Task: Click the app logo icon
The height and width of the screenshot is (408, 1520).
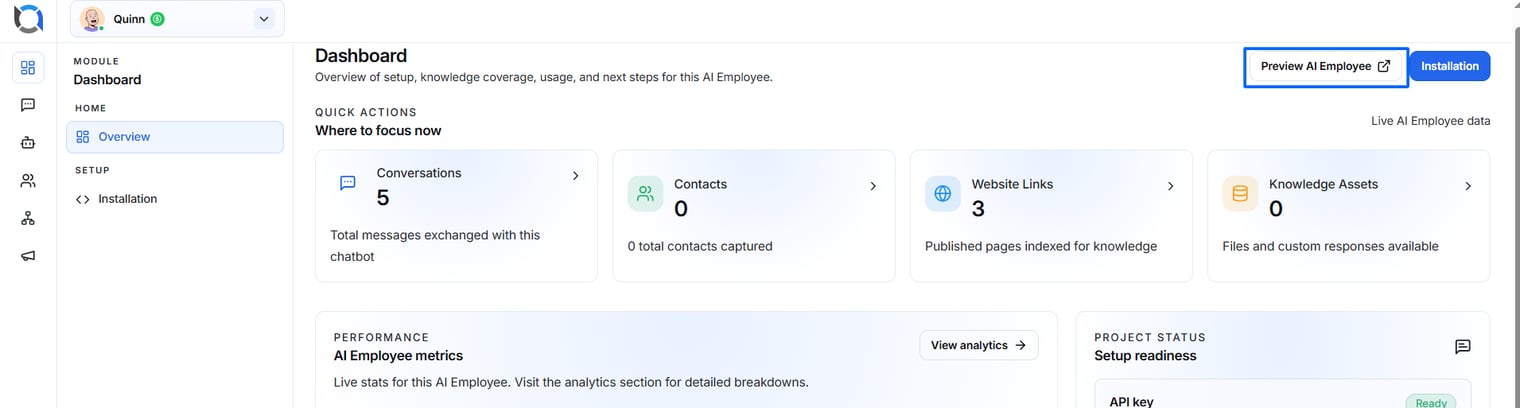Action: pyautogui.click(x=28, y=19)
